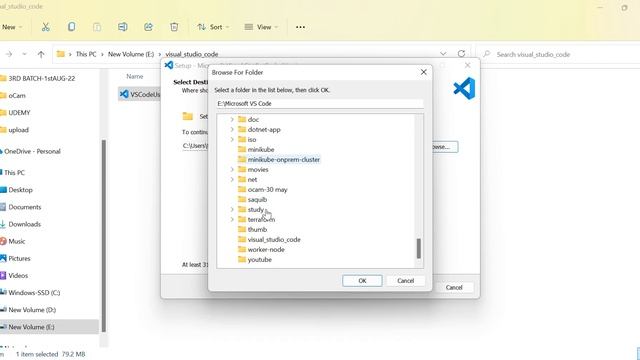Expand the iso folder node
Screen dimensions: 640x360
[232, 140]
